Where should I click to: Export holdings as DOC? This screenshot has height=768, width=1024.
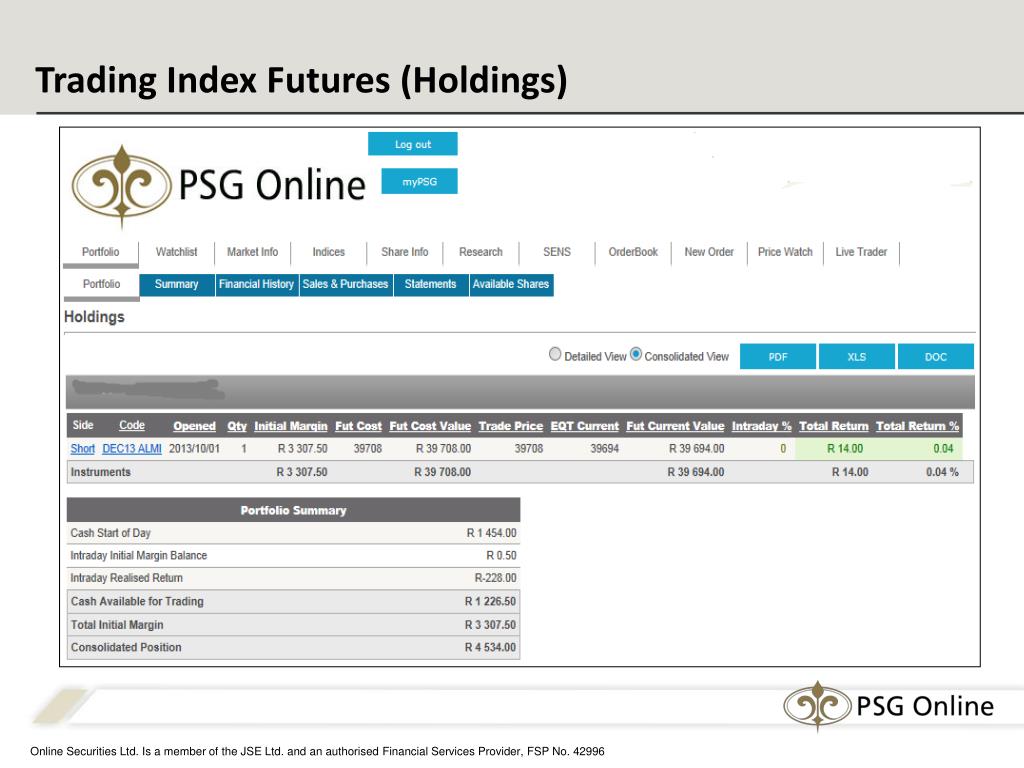[936, 357]
